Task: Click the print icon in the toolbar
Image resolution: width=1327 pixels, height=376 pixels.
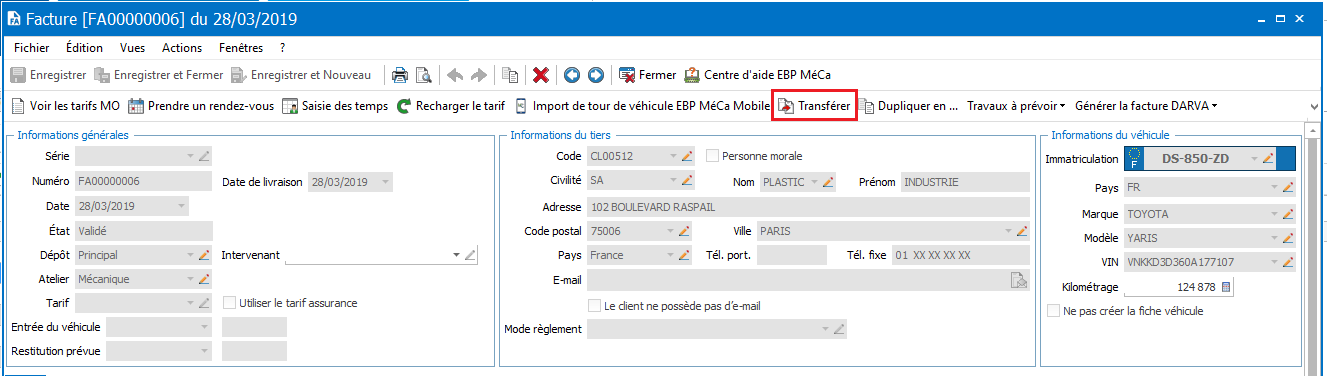Action: pos(399,75)
